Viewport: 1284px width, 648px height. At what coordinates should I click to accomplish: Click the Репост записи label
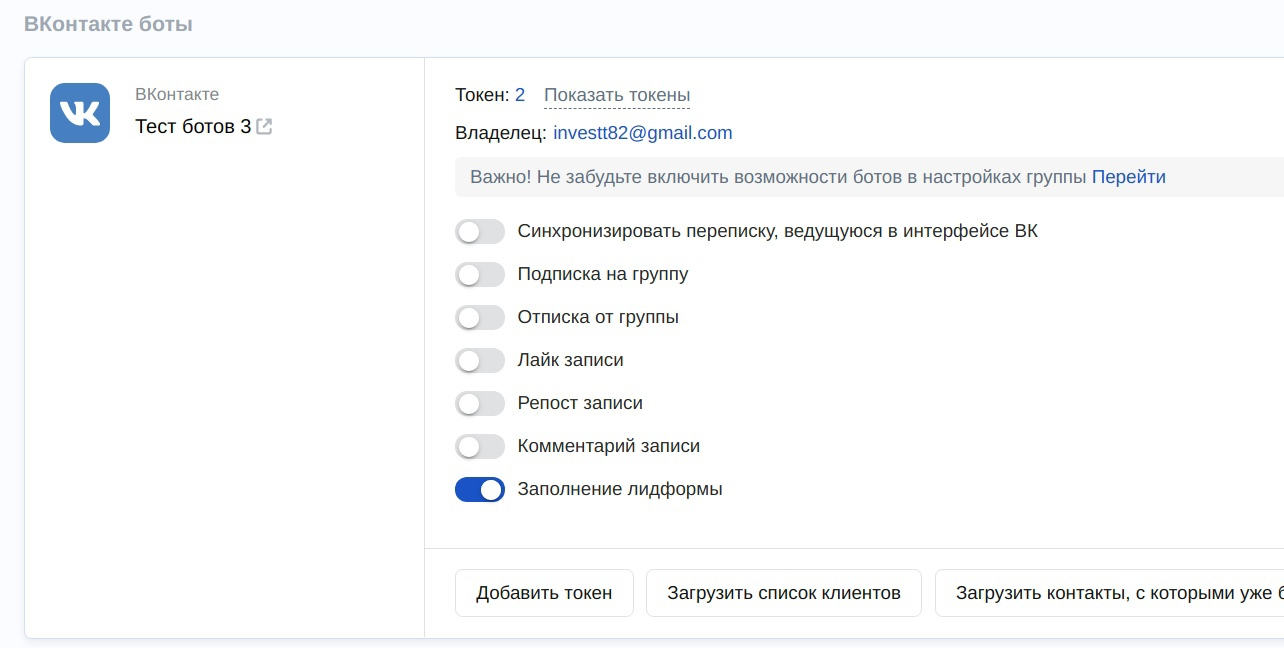[x=580, y=403]
